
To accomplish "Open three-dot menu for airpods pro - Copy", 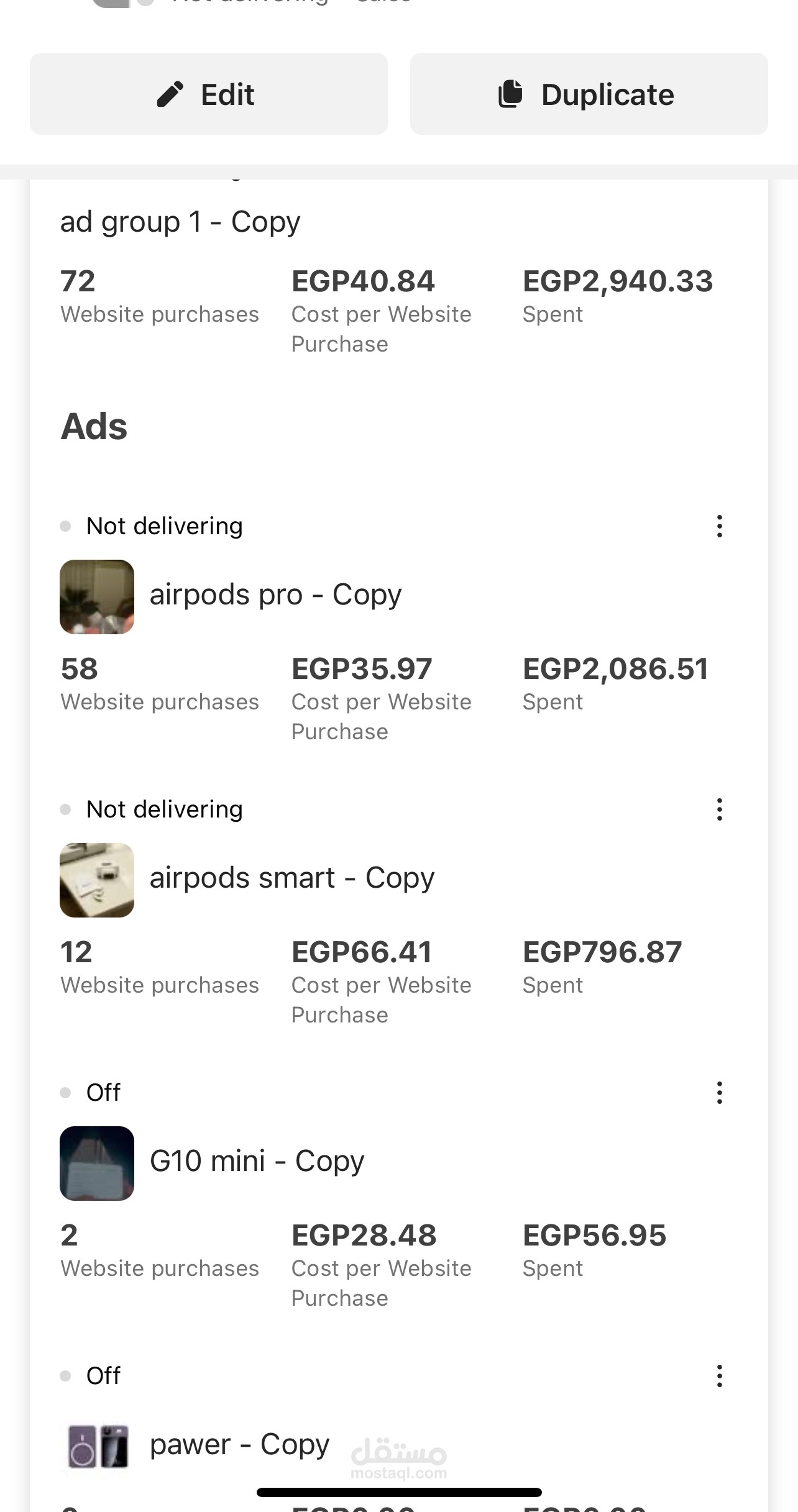I will click(x=719, y=526).
